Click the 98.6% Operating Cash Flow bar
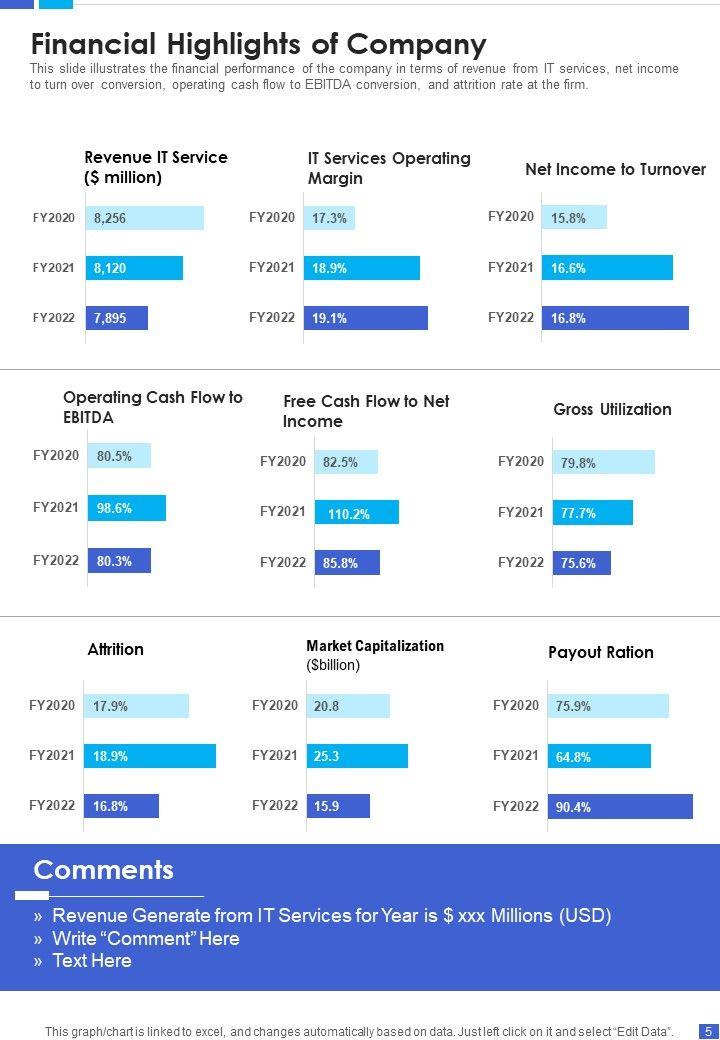This screenshot has width=720, height=1040. [126, 508]
